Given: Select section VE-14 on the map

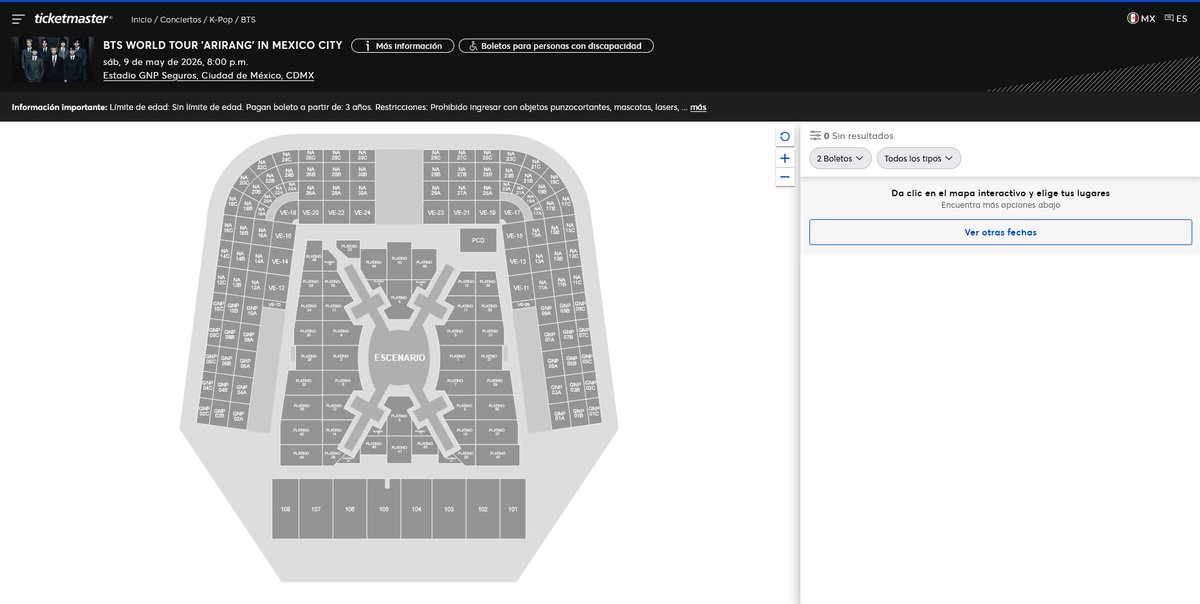Looking at the screenshot, I should [279, 262].
